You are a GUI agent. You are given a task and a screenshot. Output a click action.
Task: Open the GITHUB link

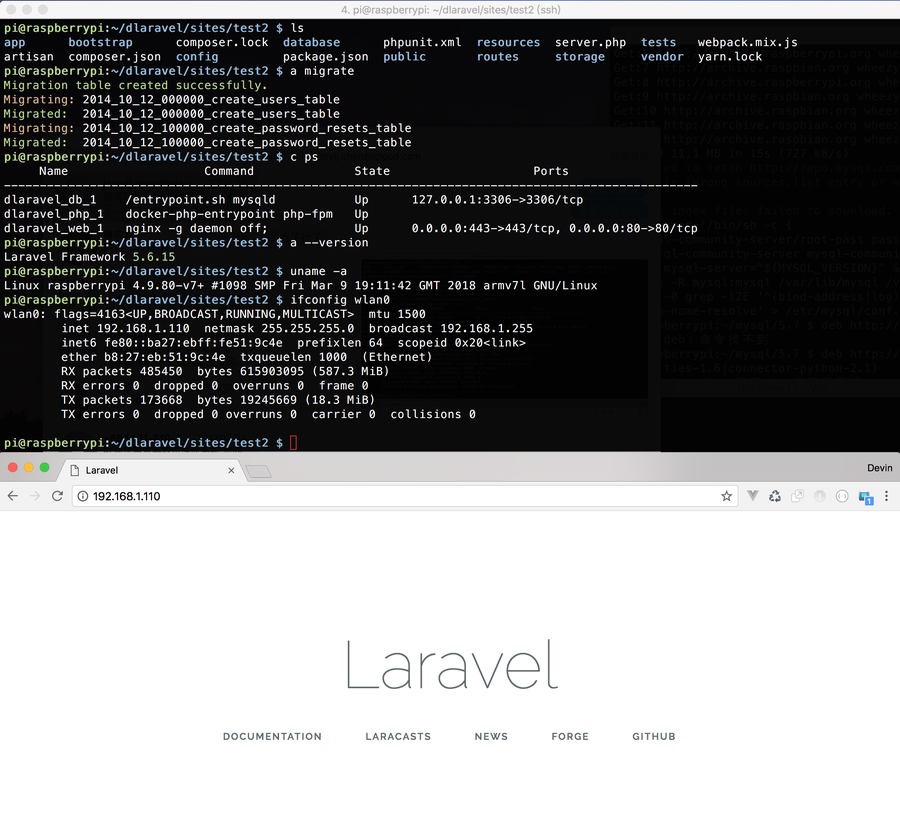(x=654, y=736)
